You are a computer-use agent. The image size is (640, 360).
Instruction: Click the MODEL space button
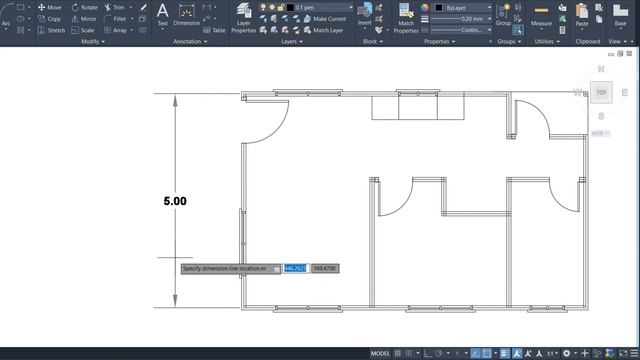coord(380,353)
